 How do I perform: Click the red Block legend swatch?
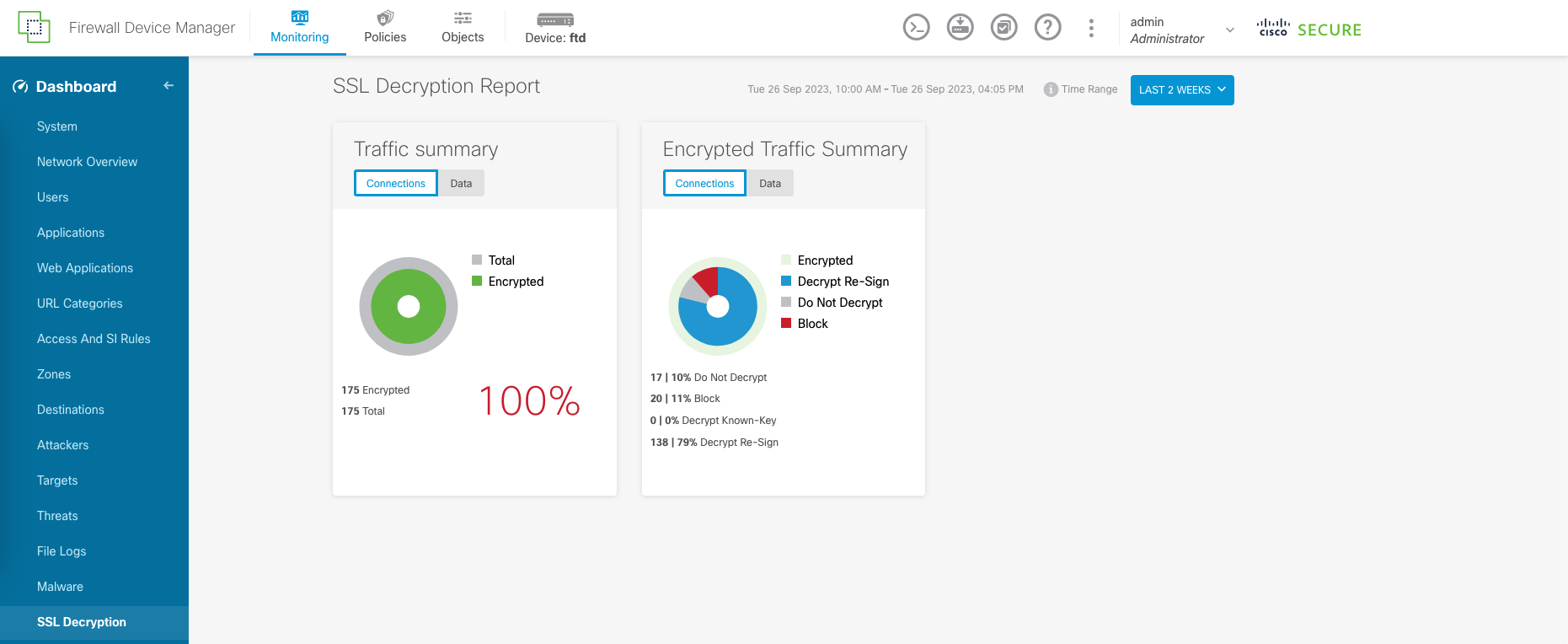click(x=786, y=324)
